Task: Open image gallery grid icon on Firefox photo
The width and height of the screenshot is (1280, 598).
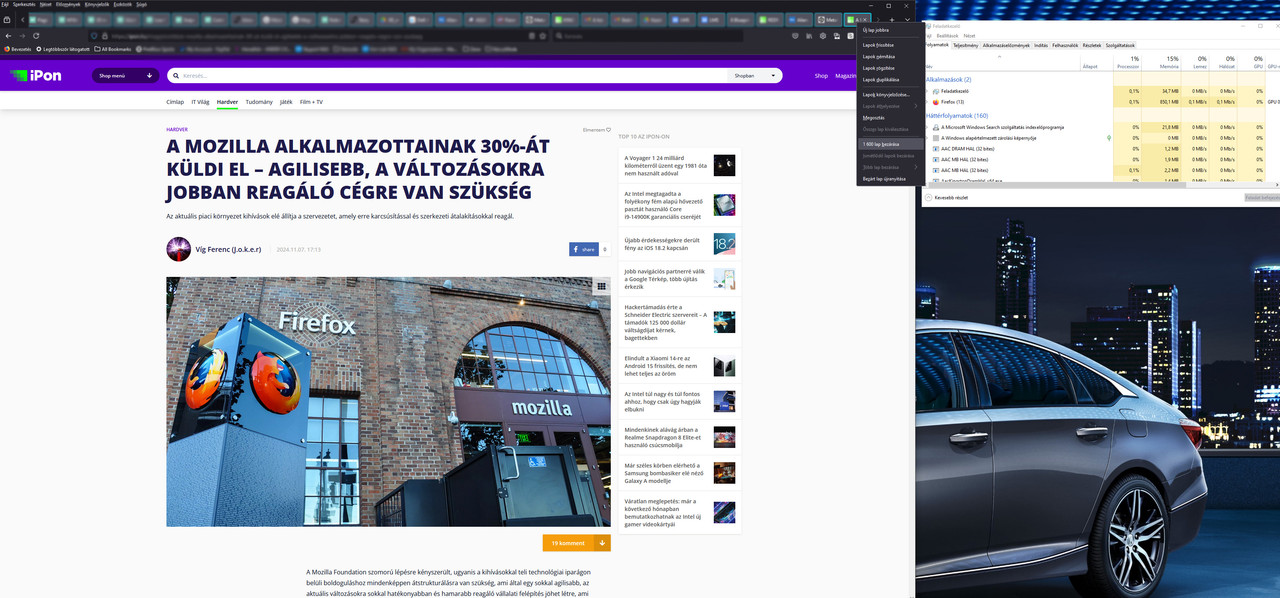Action: tap(601, 286)
